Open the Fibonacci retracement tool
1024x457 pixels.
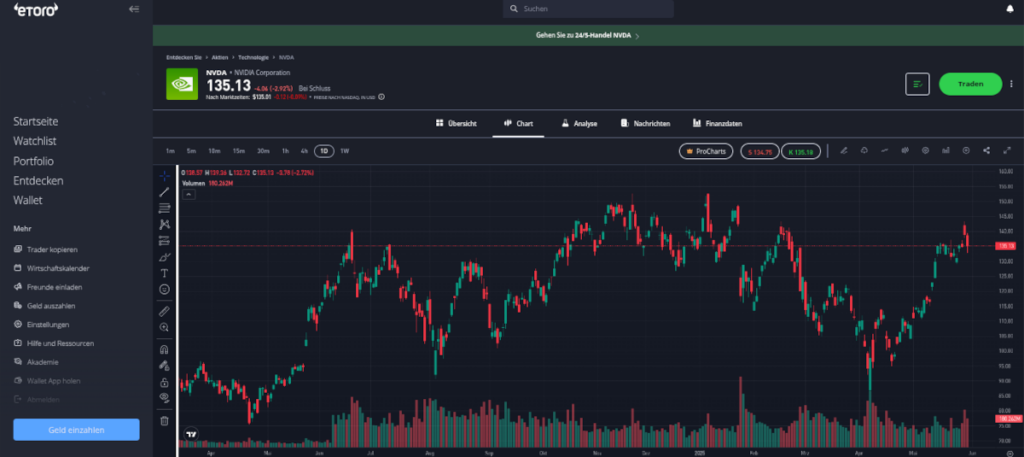(165, 208)
